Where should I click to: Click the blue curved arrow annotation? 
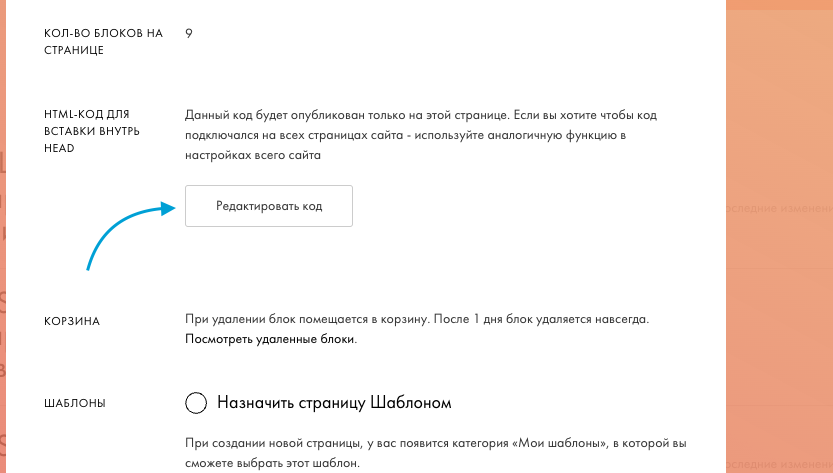pos(130,234)
